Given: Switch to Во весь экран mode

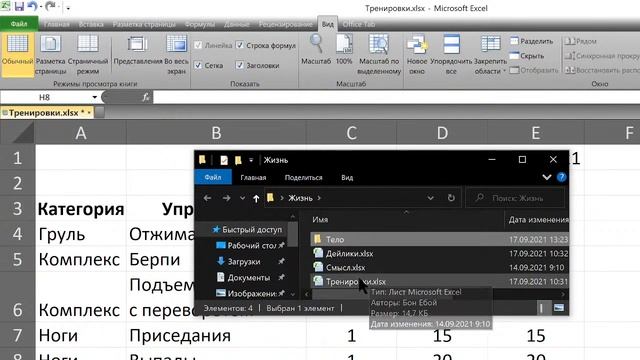Looking at the screenshot, I should (x=176, y=55).
